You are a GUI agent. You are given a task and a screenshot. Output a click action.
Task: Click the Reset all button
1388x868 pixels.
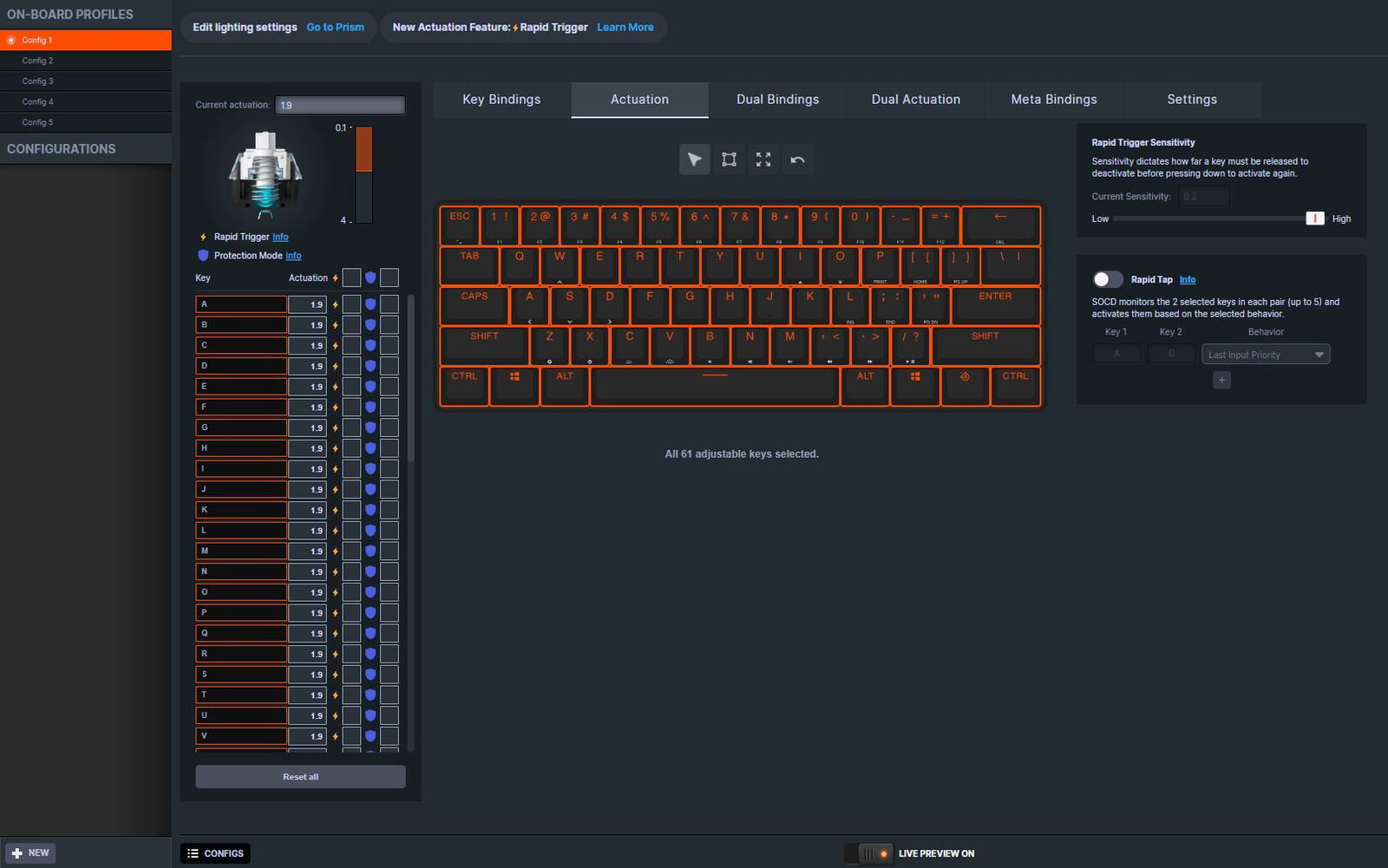point(300,777)
